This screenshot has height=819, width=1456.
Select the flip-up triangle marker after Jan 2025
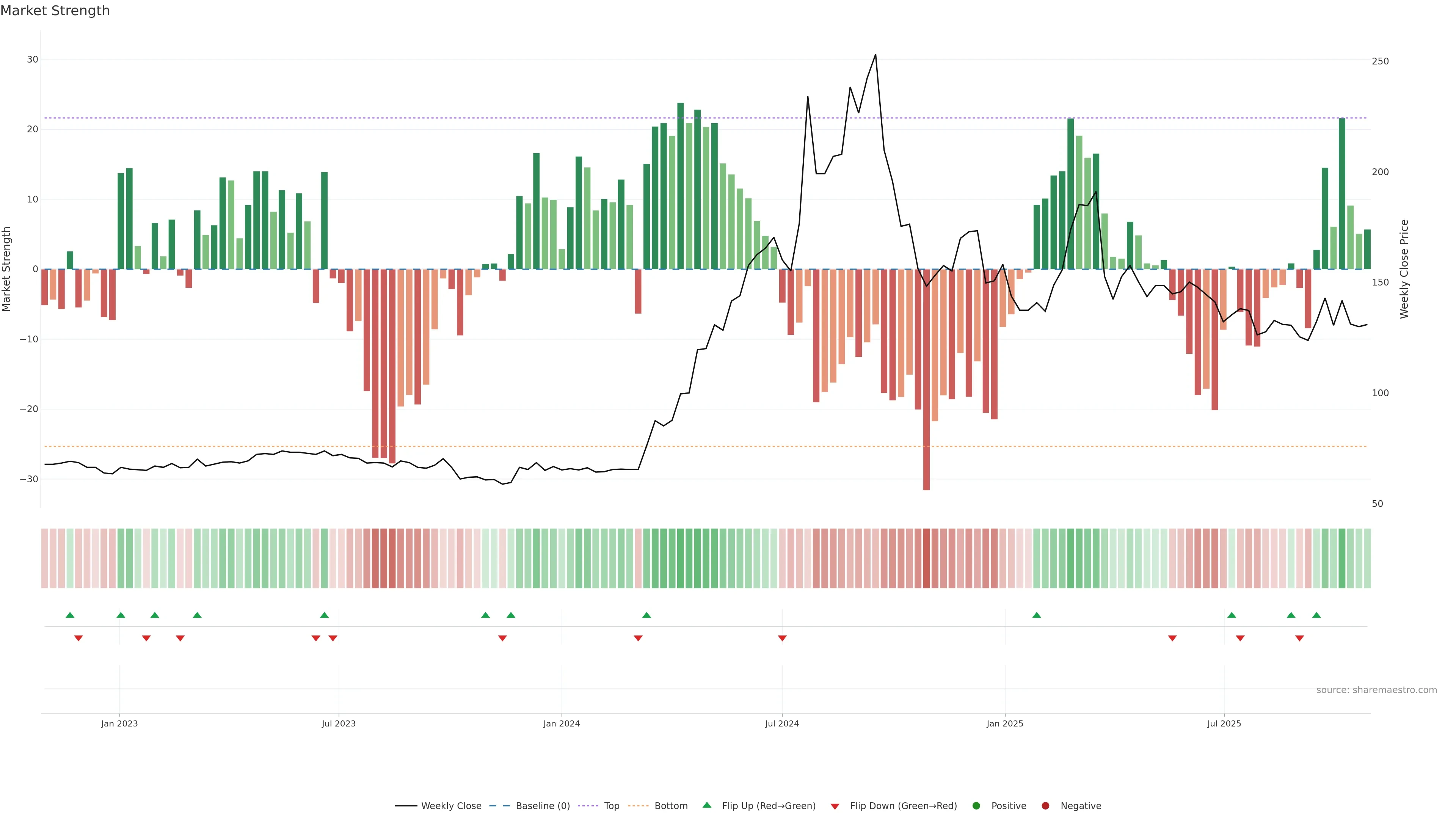pyautogui.click(x=1037, y=615)
